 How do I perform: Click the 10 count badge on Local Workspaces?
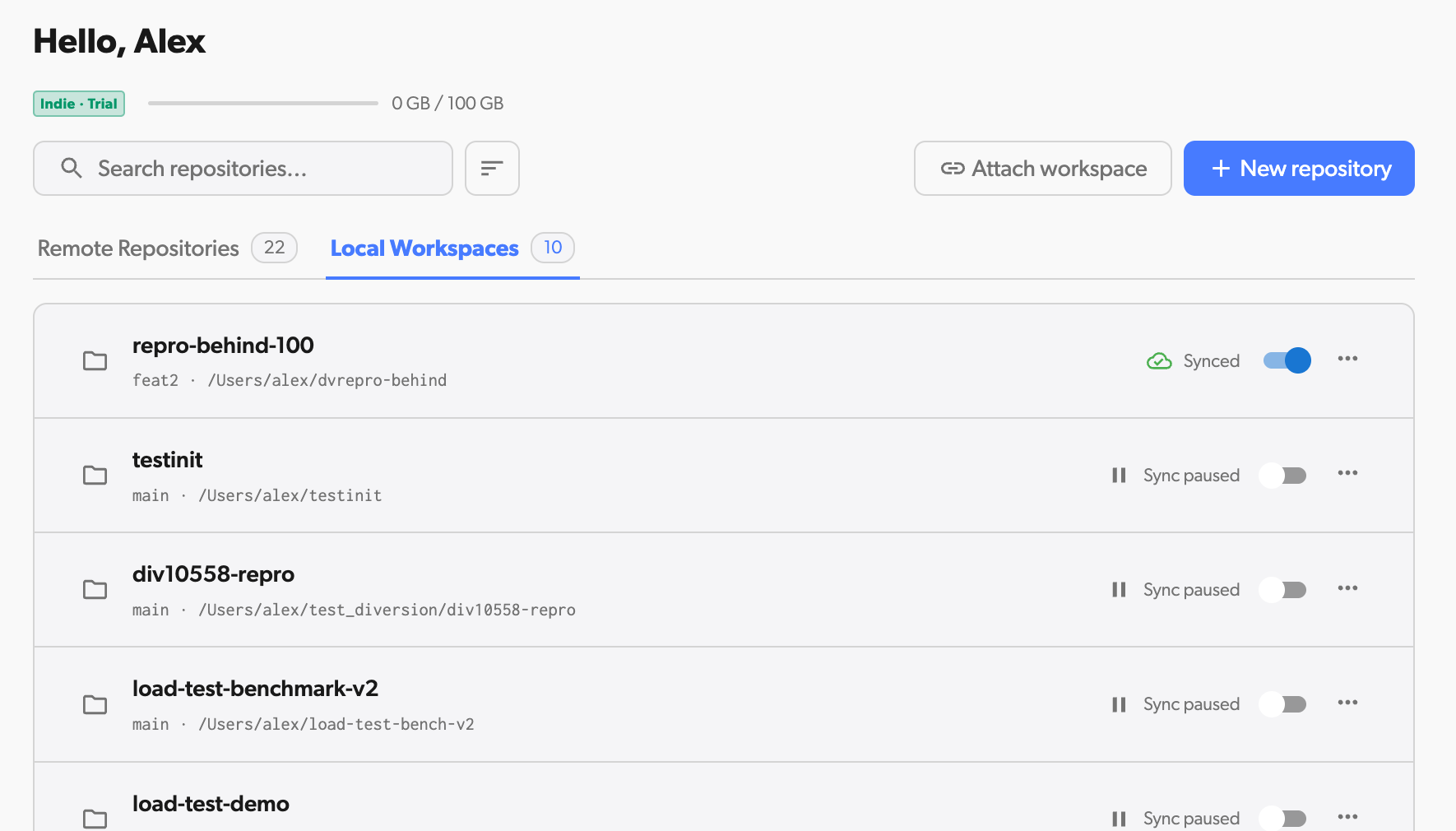point(553,247)
